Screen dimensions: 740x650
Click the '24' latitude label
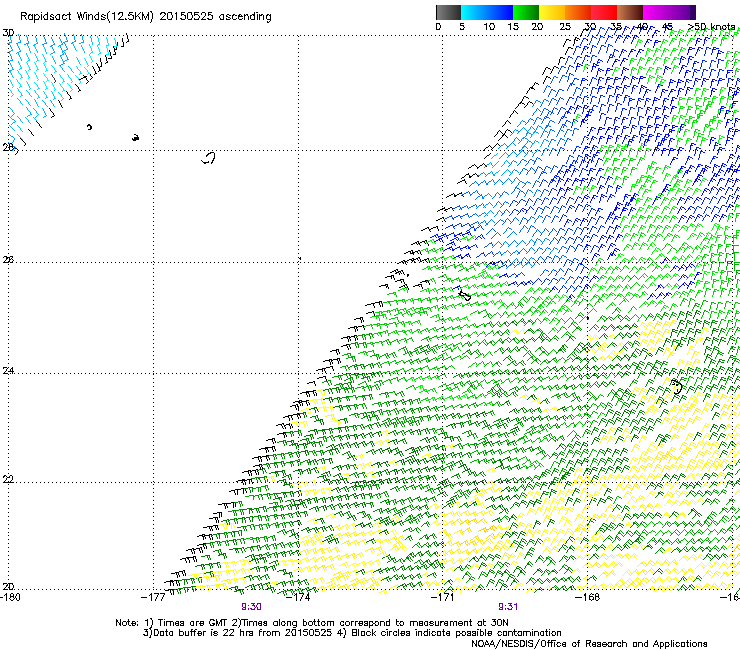pyautogui.click(x=8, y=371)
